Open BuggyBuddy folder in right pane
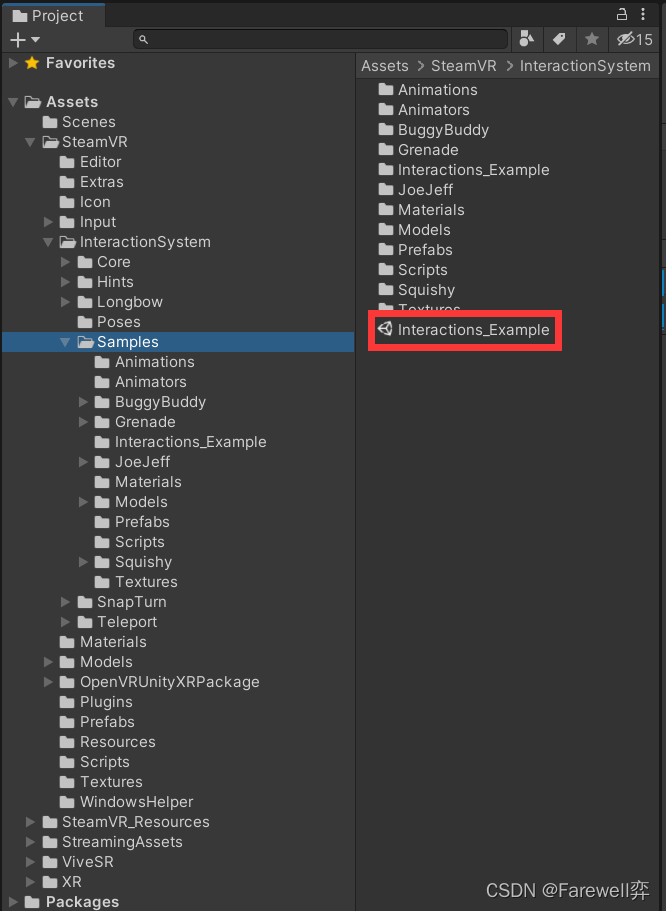 (434, 130)
